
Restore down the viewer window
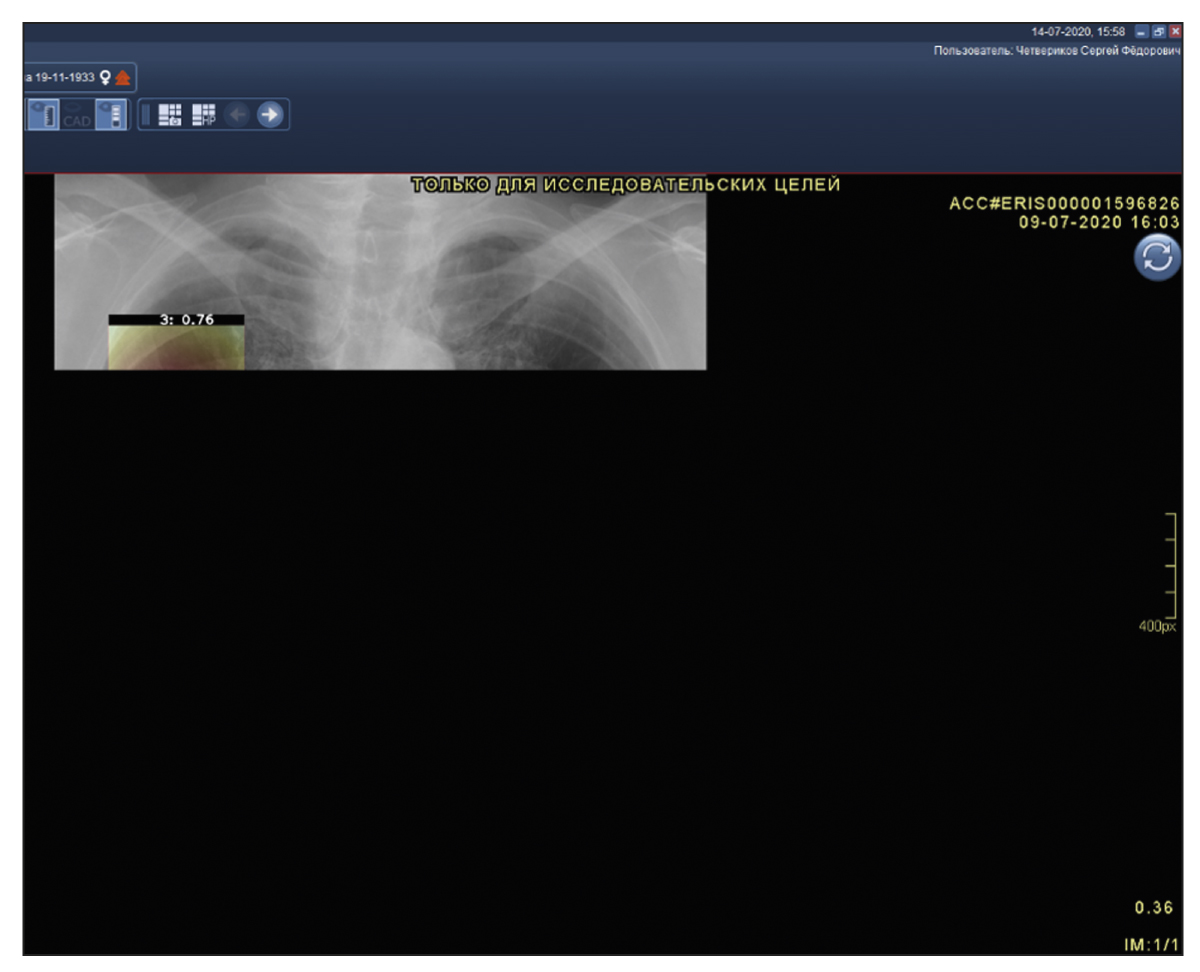coord(1159,33)
